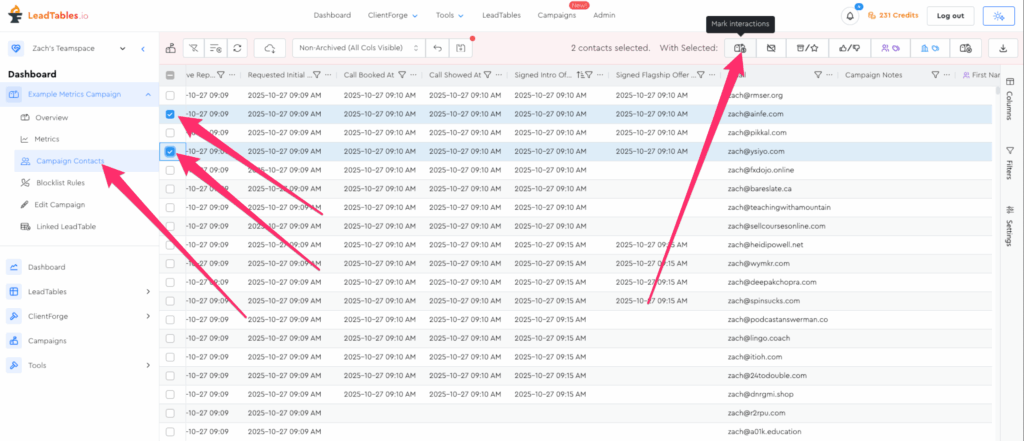Open the Metrics sidebar item
The width and height of the screenshot is (1024, 441).
[47, 139]
